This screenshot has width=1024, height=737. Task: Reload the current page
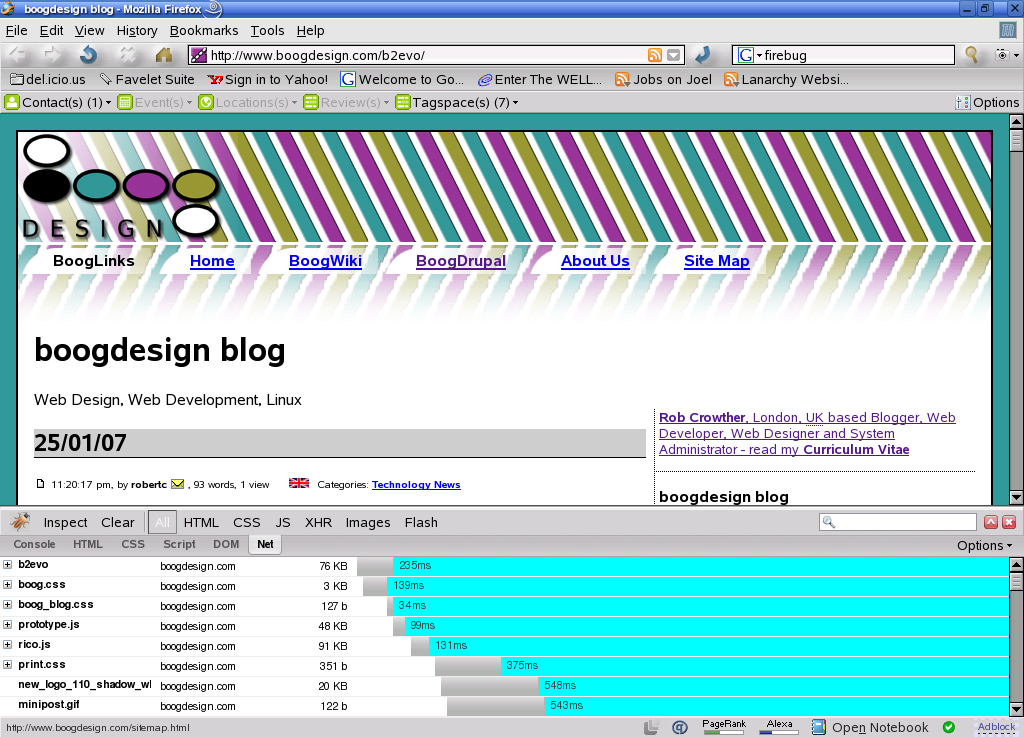tap(88, 55)
